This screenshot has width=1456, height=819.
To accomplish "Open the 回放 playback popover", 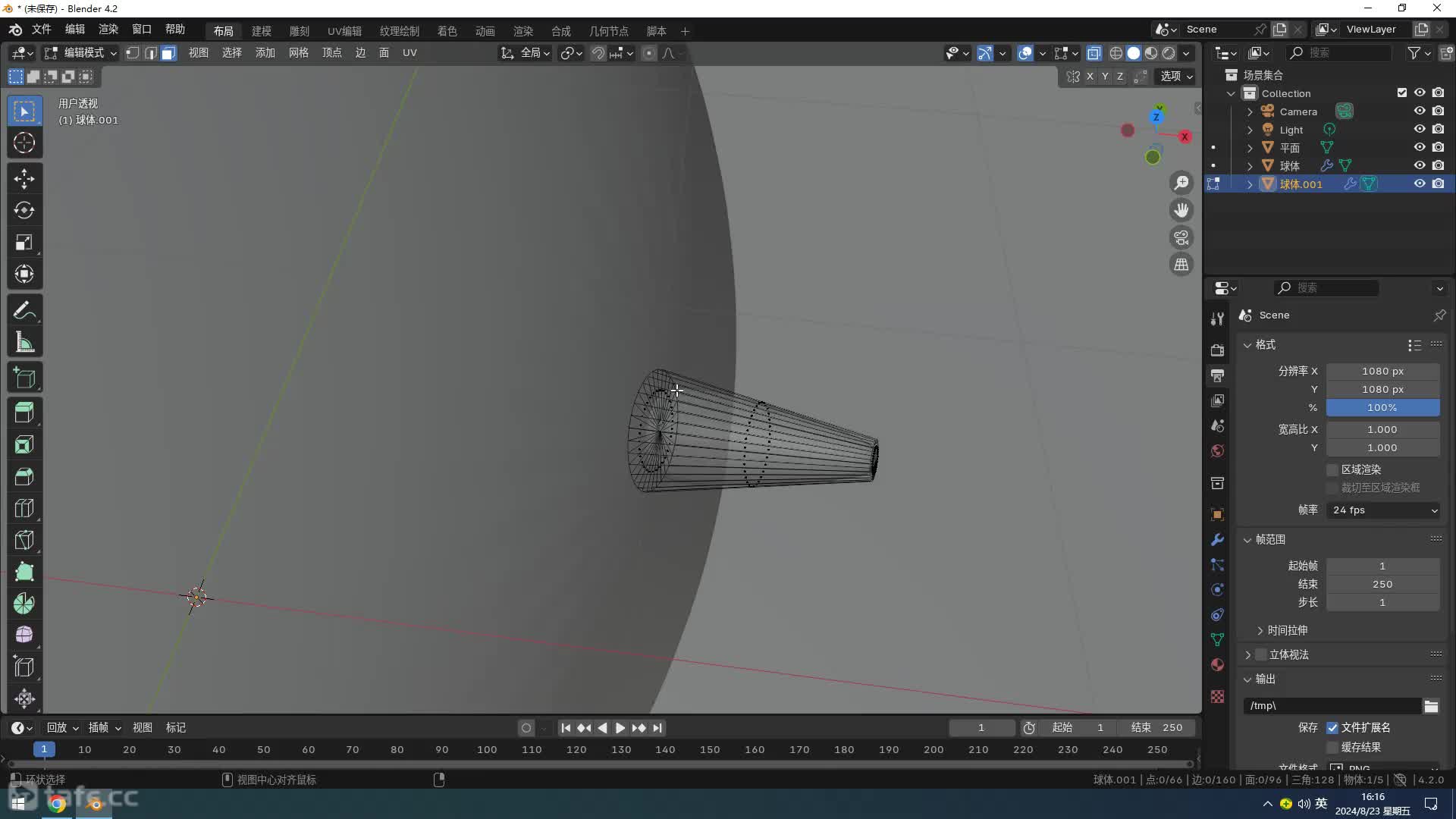I will [x=62, y=728].
